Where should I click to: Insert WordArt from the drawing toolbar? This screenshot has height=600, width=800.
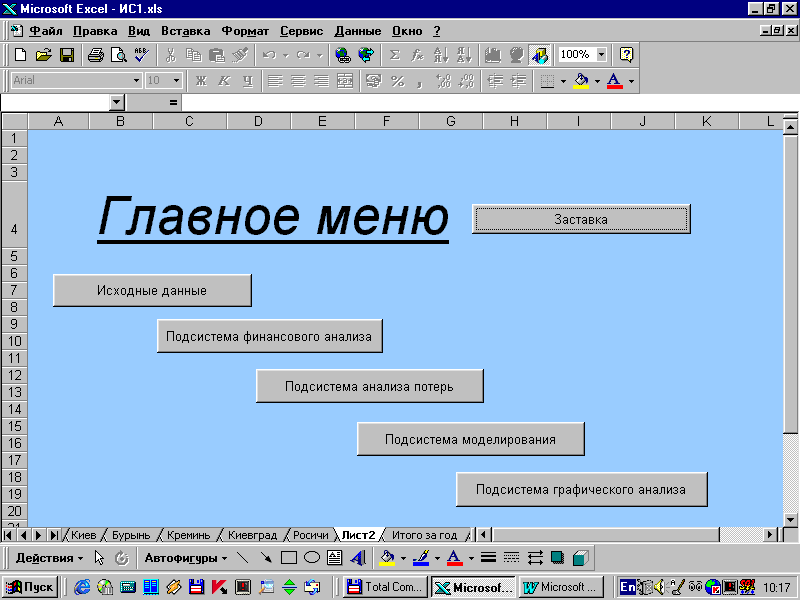coord(357,558)
